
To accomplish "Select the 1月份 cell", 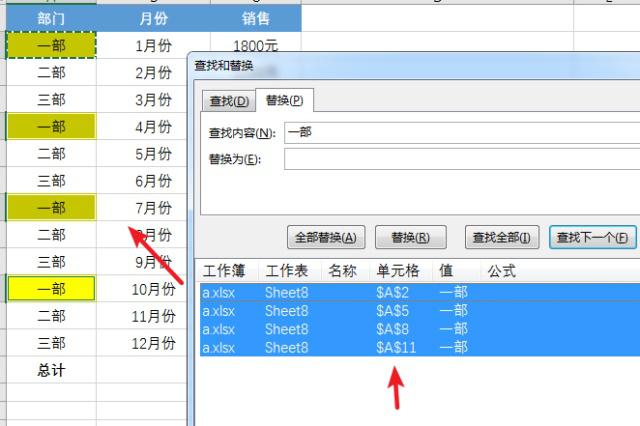I will 153,46.
